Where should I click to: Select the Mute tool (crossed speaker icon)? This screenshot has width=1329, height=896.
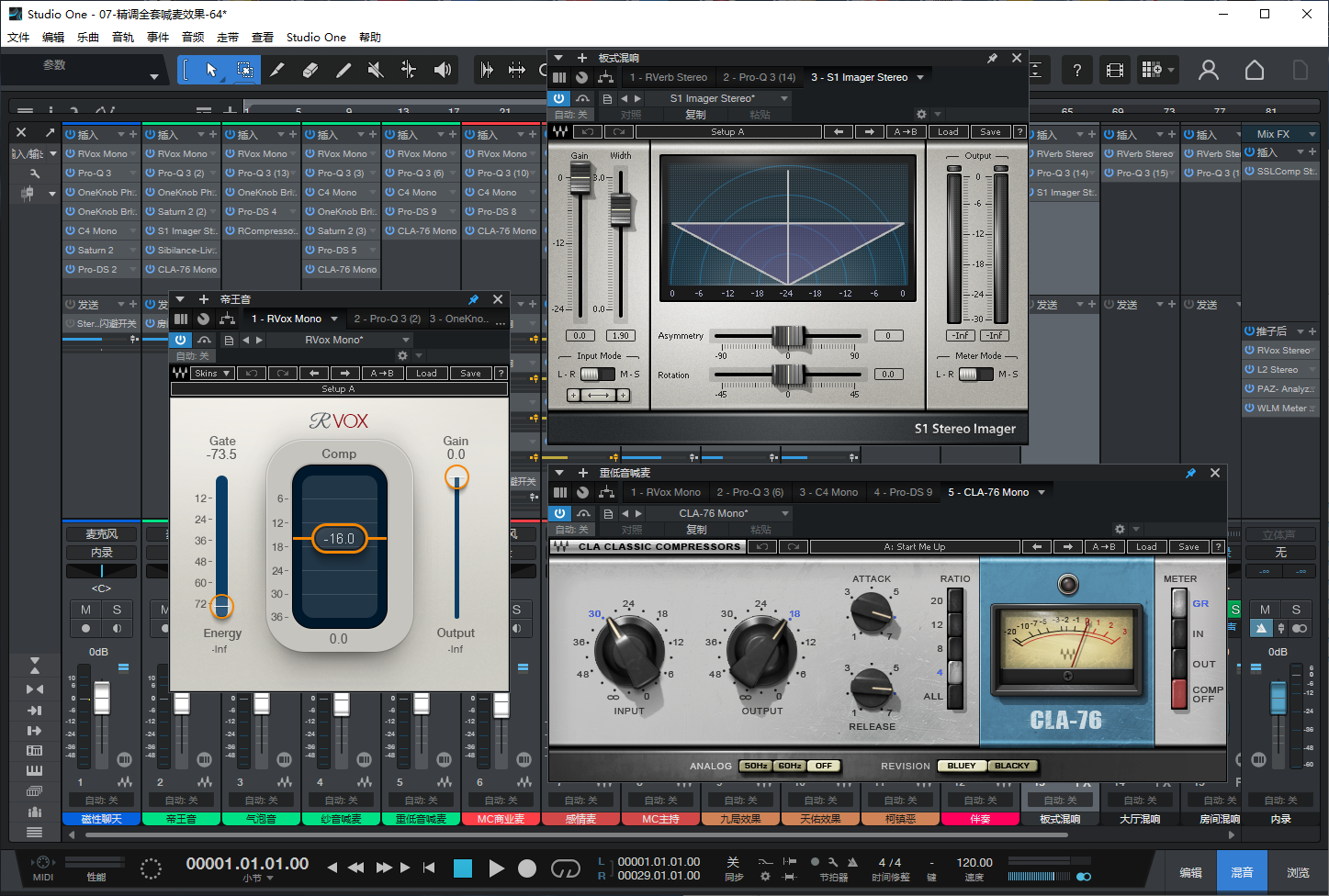point(374,70)
